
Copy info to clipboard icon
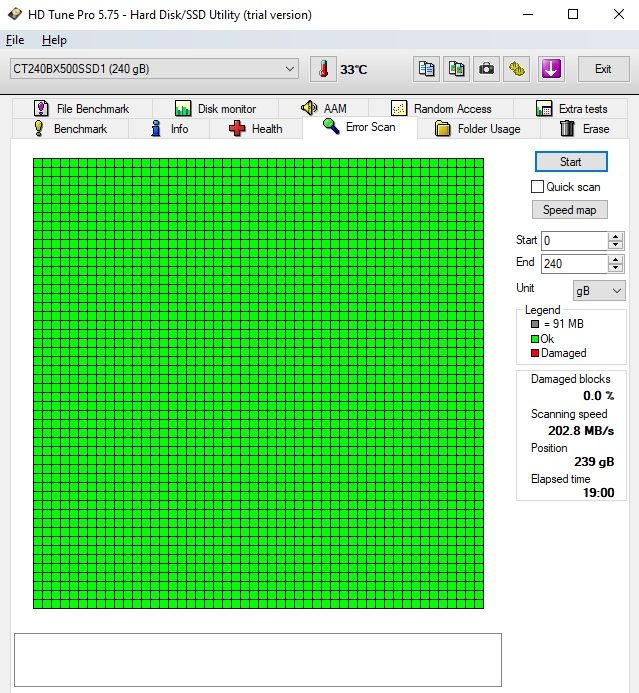point(426,69)
